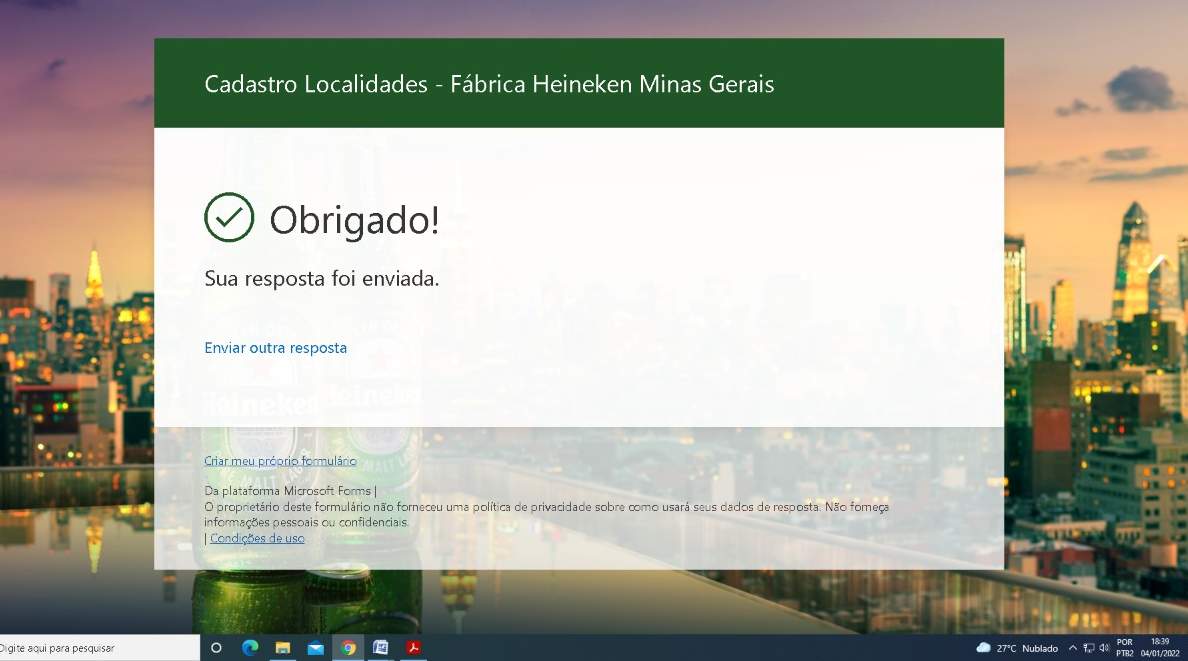The height and width of the screenshot is (661, 1188).
Task: Focus the "Digite aqui para pesquisar" search box
Action: point(98,648)
